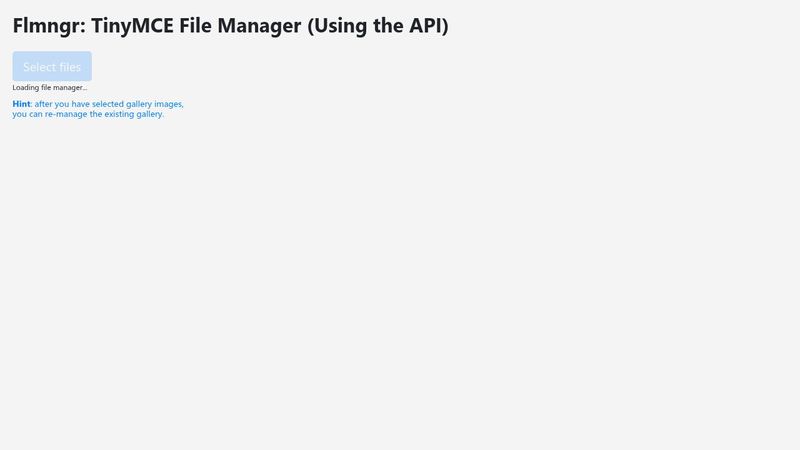Viewport: 800px width, 450px height.
Task: Click the word "Loading" below the button
Action: 25,88
